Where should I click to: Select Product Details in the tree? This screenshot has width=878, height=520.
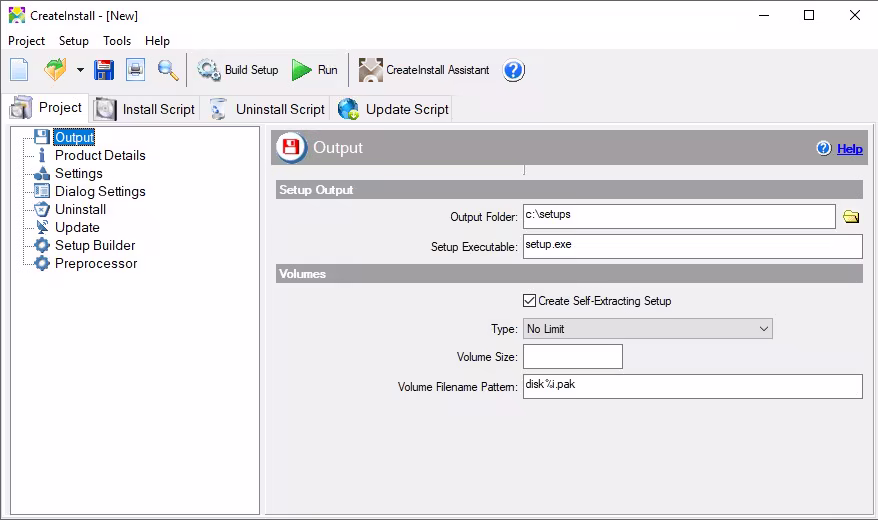(x=100, y=155)
